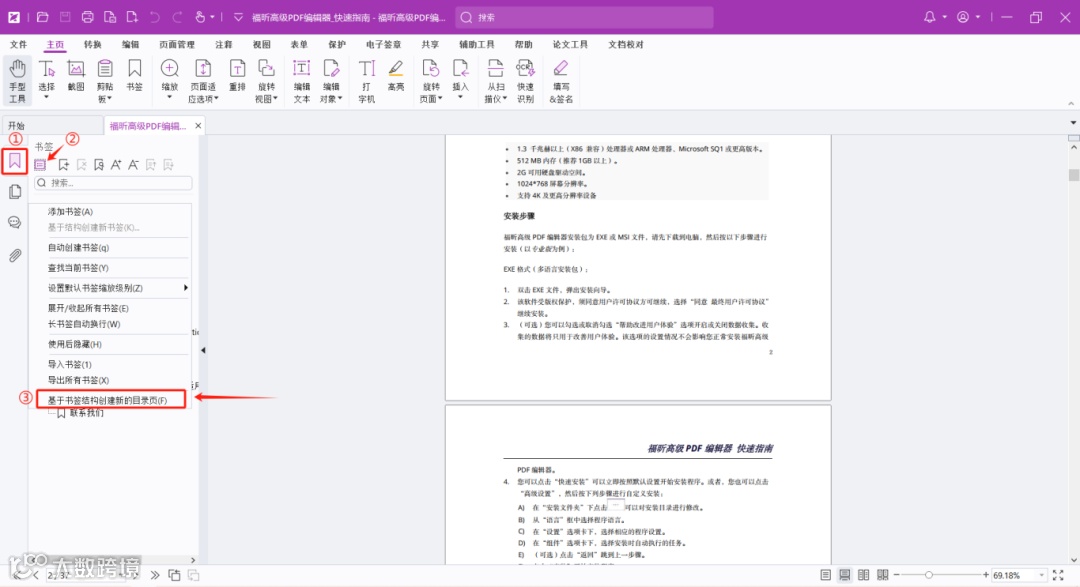Viewport: 1080px width, 587px height.
Task: Open the Bookmarks panel in sidebar
Action: point(14,161)
